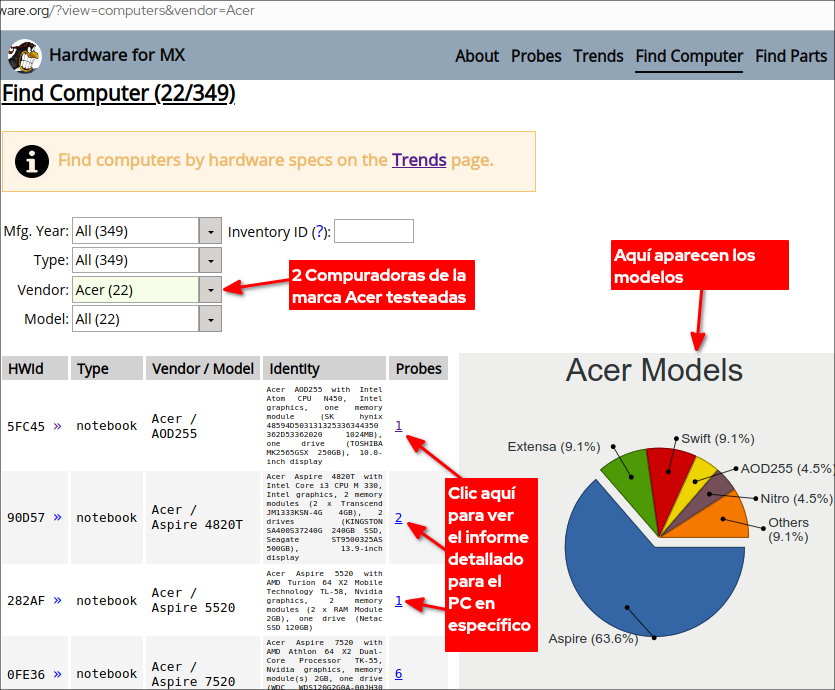This screenshot has width=835, height=690.
Task: Click the » icon beside 90D57
Action: pos(58,517)
